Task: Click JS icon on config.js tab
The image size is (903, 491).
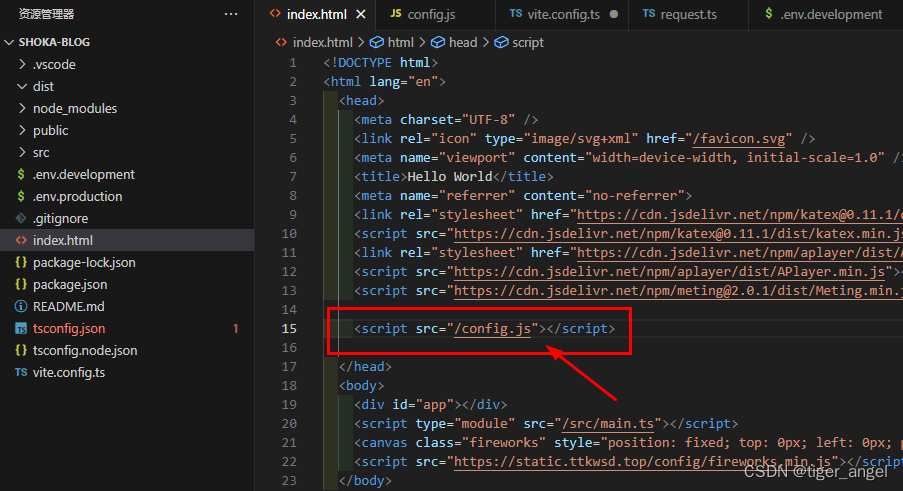Action: 396,13
